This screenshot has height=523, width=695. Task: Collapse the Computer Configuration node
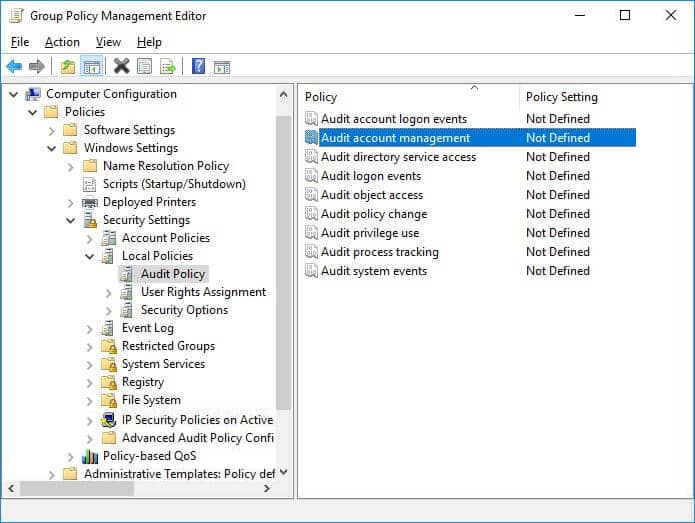pyautogui.click(x=14, y=94)
